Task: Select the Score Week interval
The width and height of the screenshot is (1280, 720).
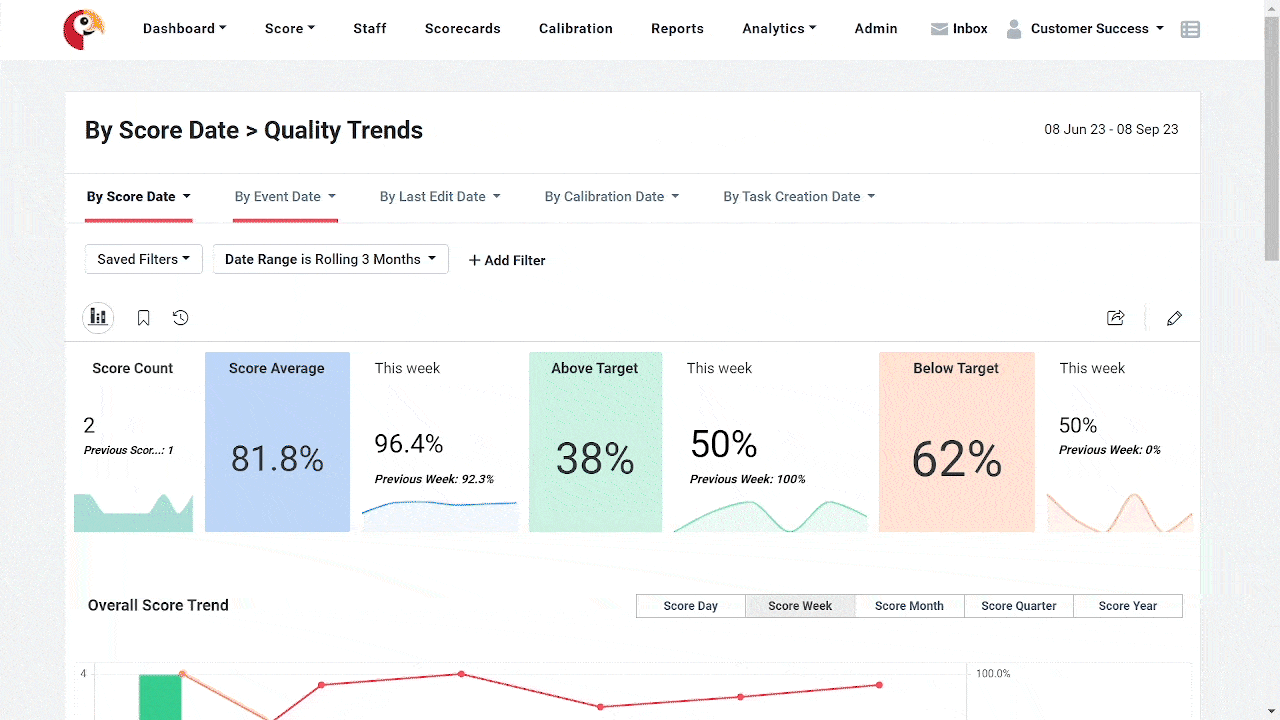Action: click(x=800, y=606)
